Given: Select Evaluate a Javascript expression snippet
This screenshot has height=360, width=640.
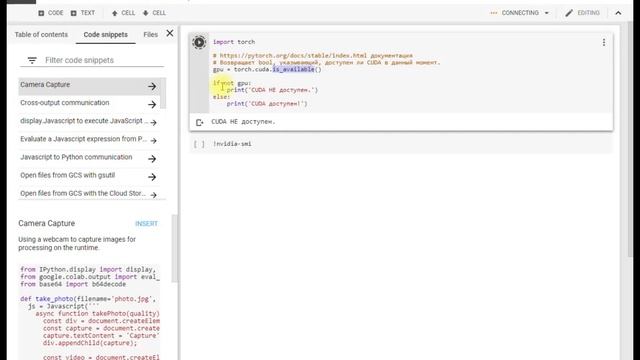Looking at the screenshot, I should 89,139.
